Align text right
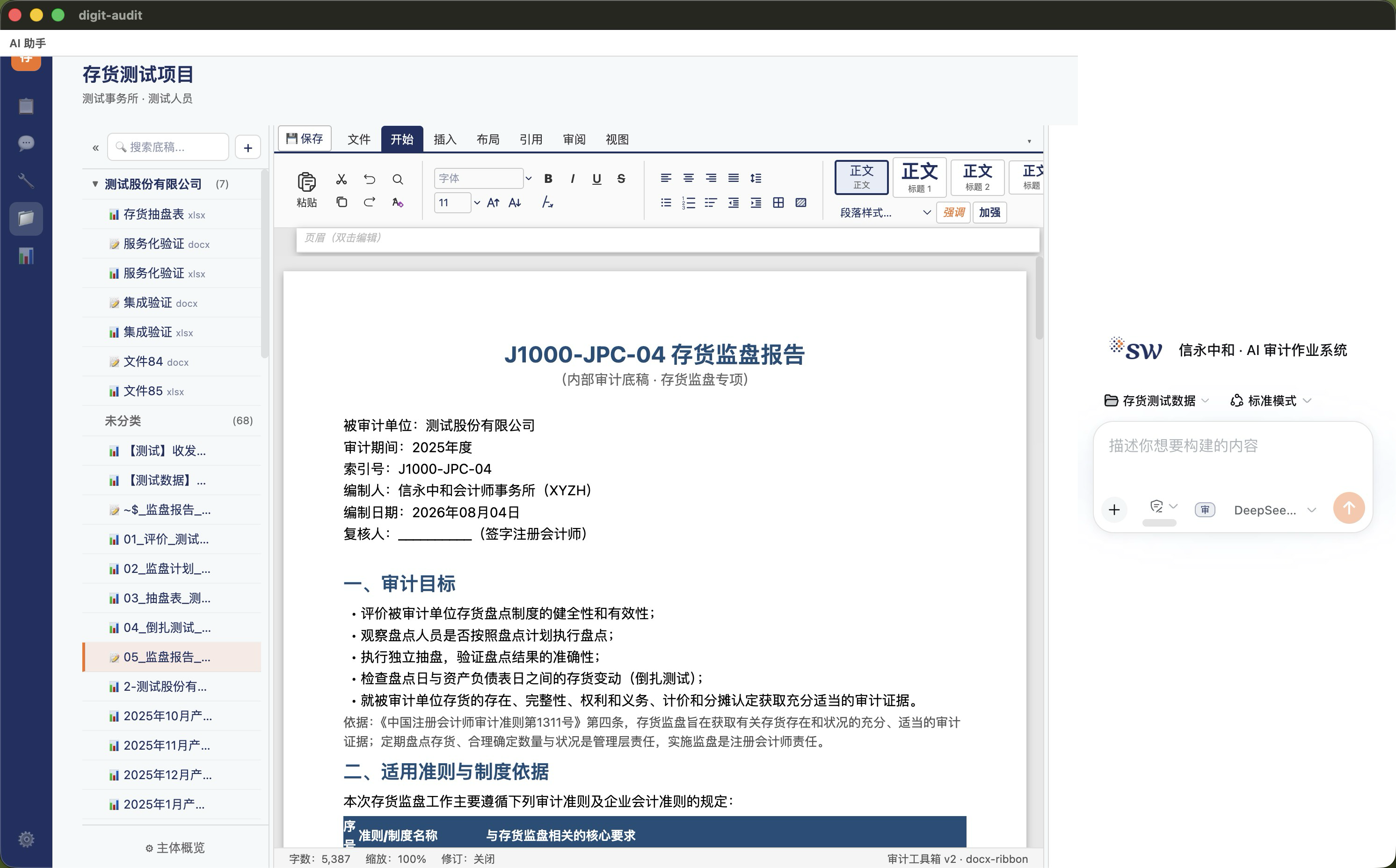 (711, 178)
